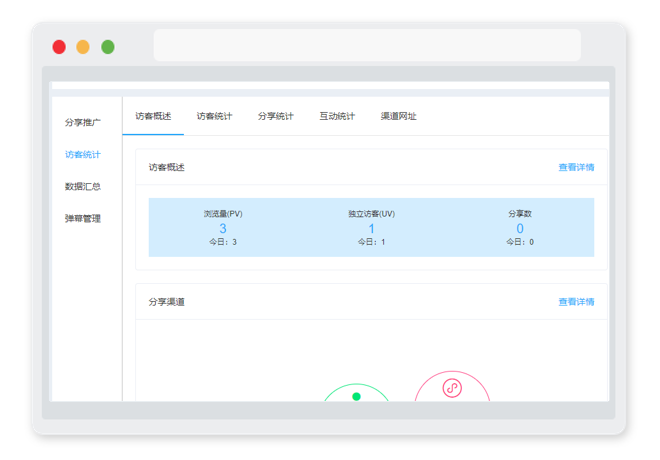Open 分享推广 in the sidebar
Image resolution: width=660 pixels, height=460 pixels.
click(82, 122)
